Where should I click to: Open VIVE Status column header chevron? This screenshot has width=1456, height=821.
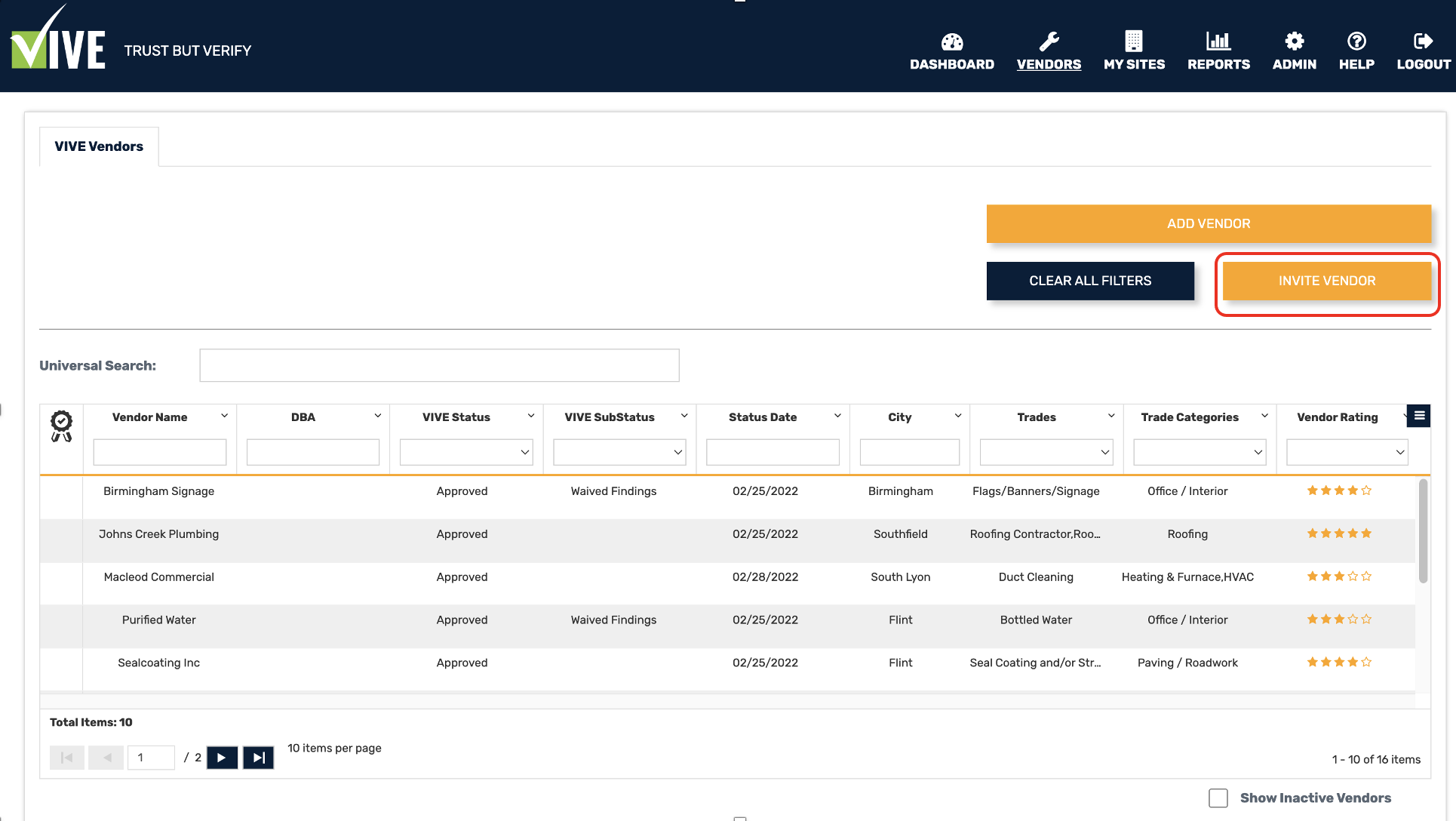click(530, 417)
